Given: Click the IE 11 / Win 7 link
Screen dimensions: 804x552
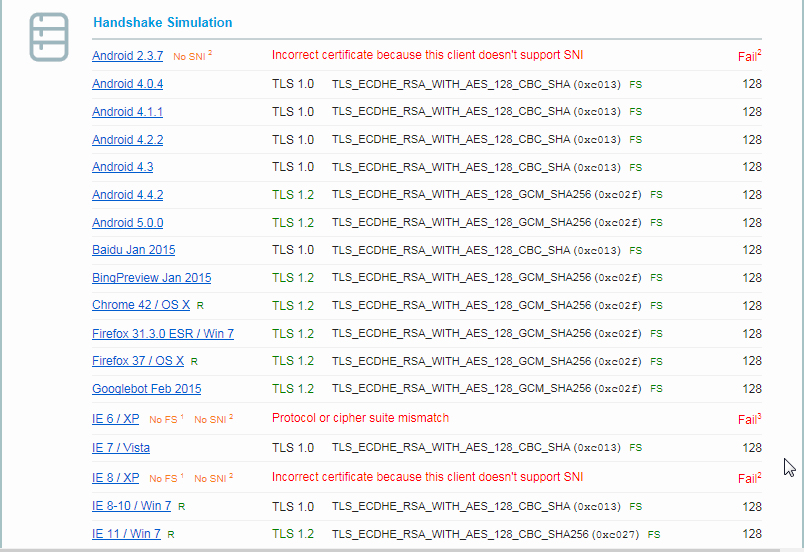Looking at the screenshot, I should point(126,534).
